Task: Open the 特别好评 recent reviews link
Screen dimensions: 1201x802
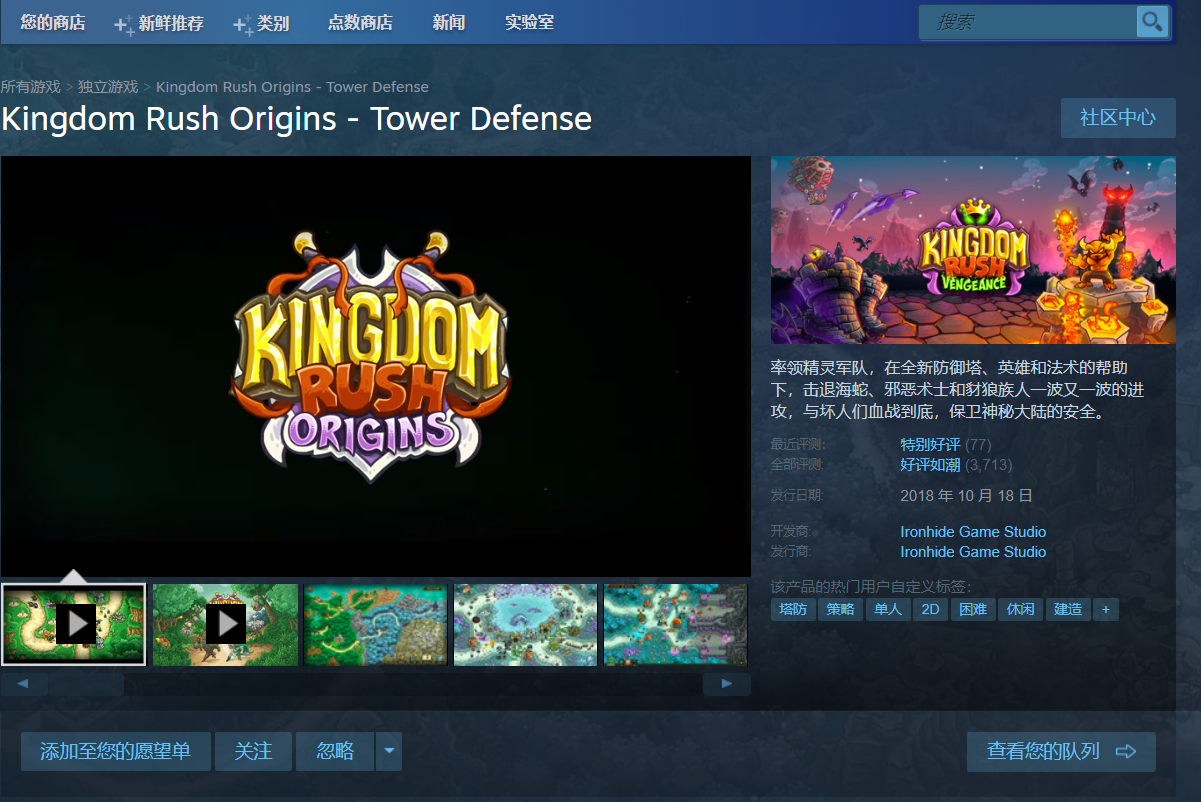Action: (930, 445)
